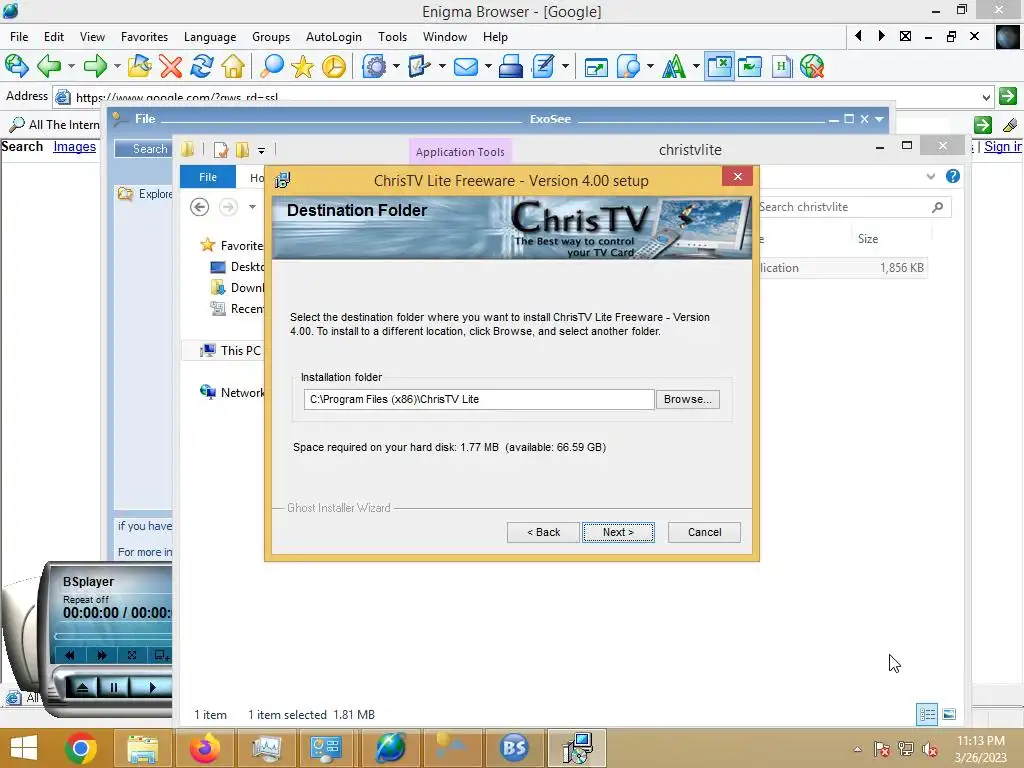Open dropdown arrow next to AA text icon
This screenshot has width=1024, height=768.
(696, 66)
